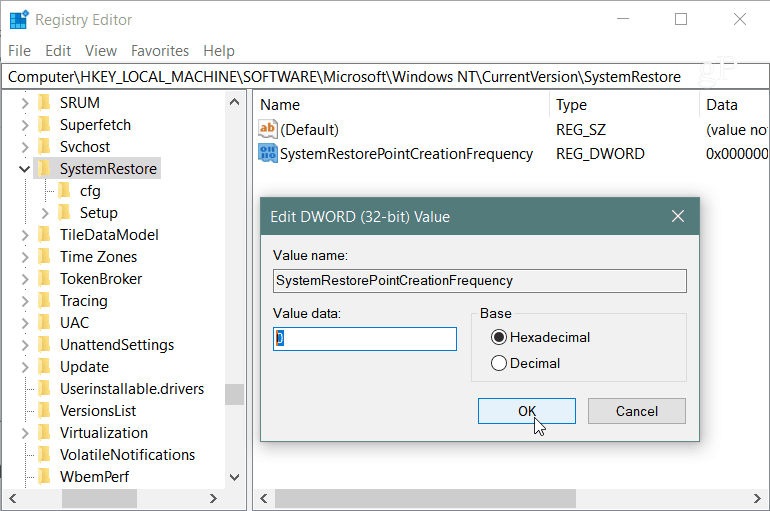Expand the TileDataModel tree node

(25, 235)
